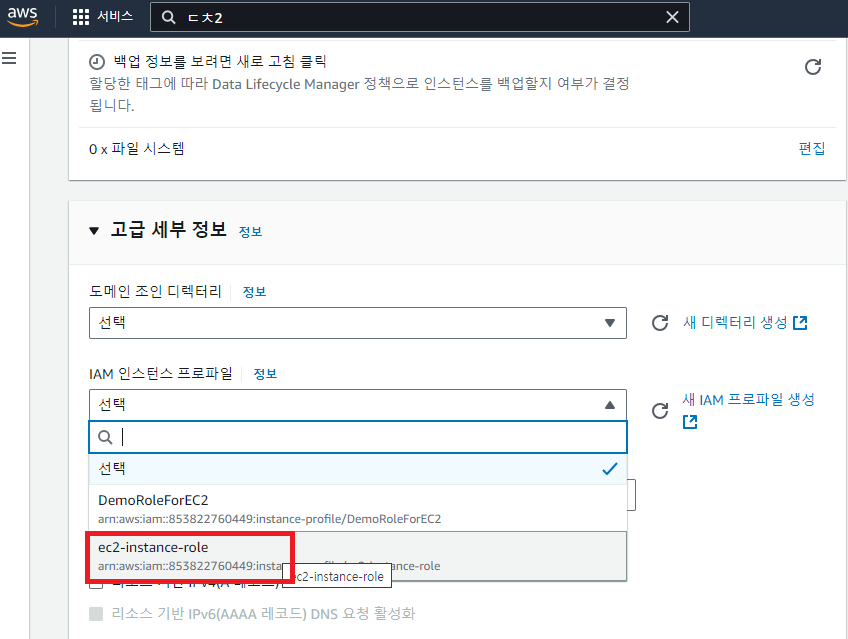848x639 pixels.
Task: Open the 도메인 조인 디렉터리 dropdown
Action: coord(357,323)
